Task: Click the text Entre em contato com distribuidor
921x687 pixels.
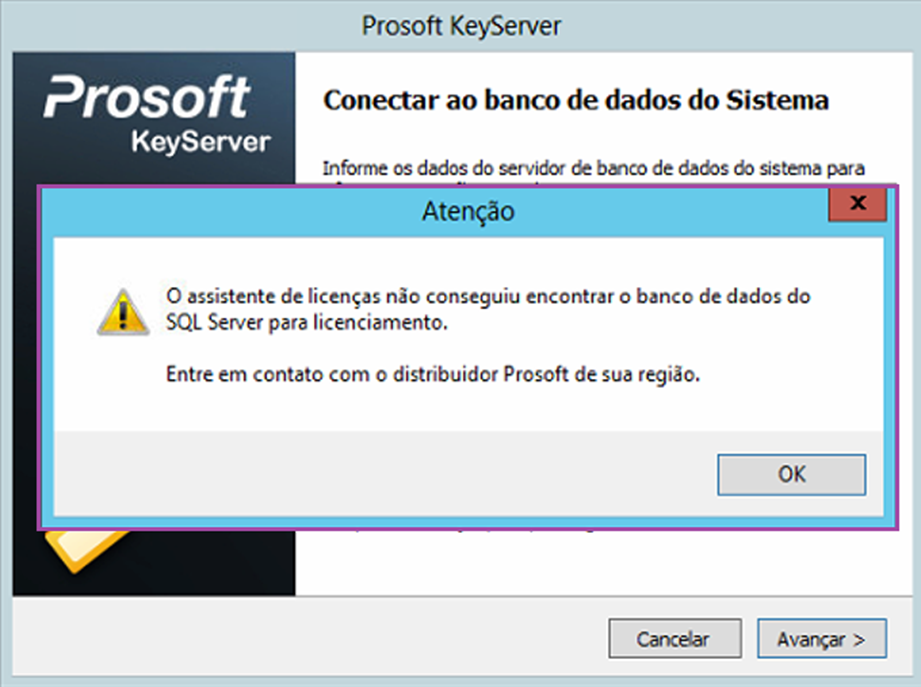Action: pos(433,374)
